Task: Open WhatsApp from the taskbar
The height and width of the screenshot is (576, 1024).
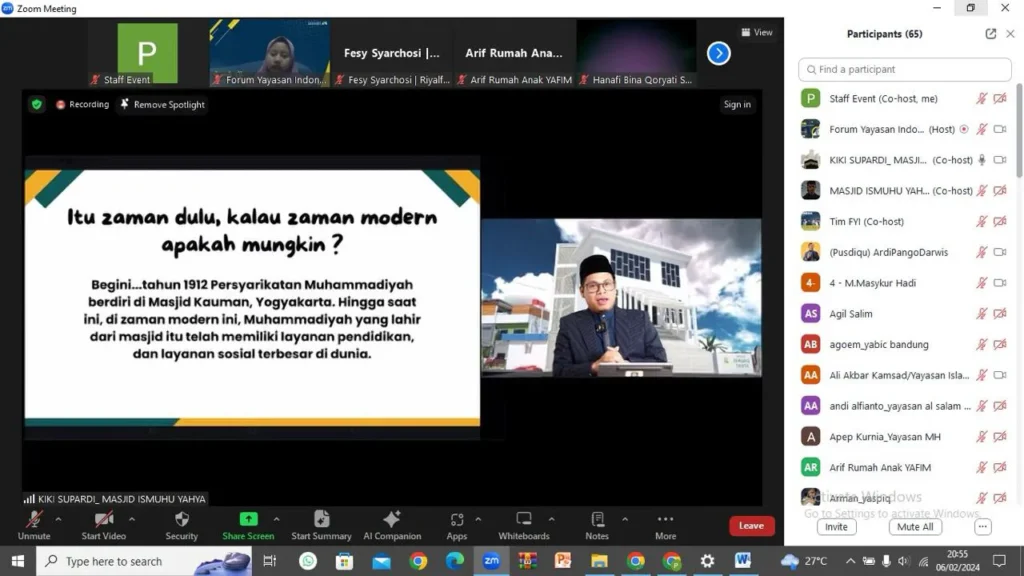Action: point(308,561)
